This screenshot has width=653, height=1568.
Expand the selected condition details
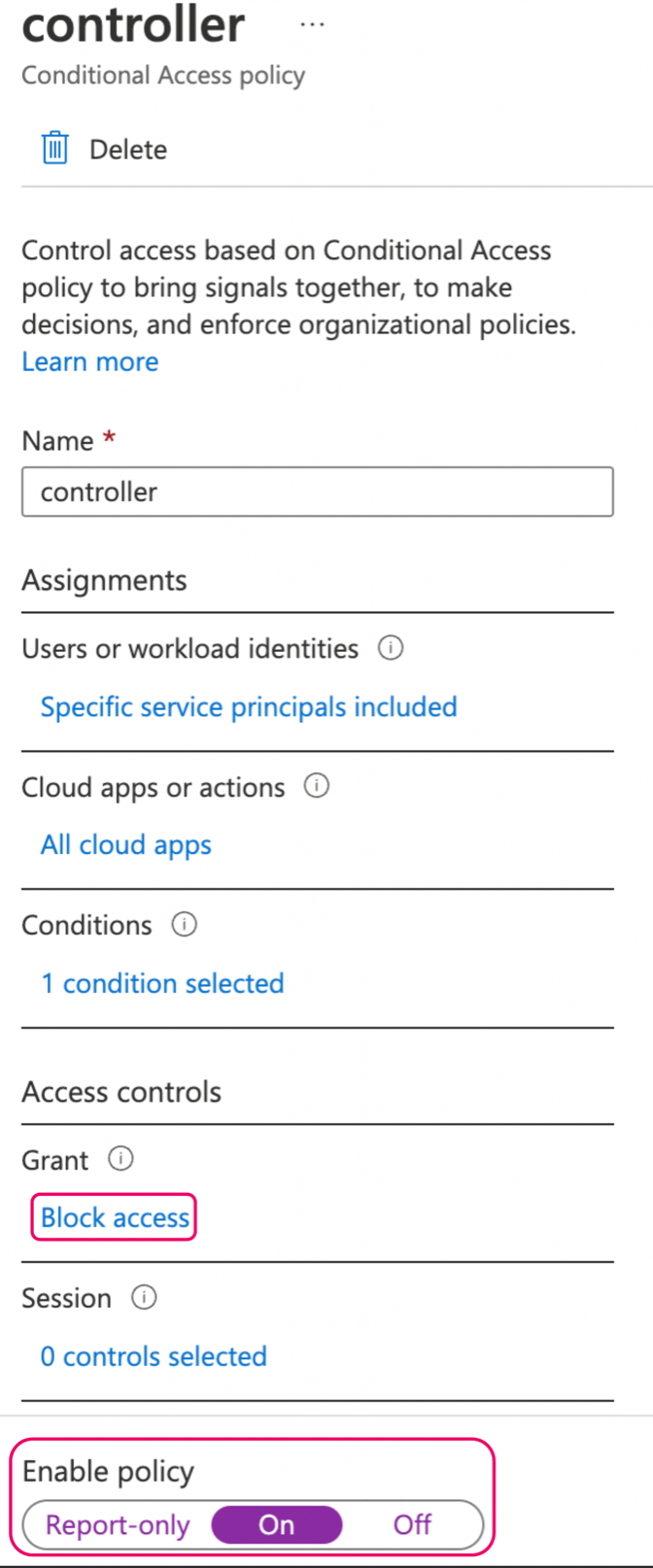[161, 983]
